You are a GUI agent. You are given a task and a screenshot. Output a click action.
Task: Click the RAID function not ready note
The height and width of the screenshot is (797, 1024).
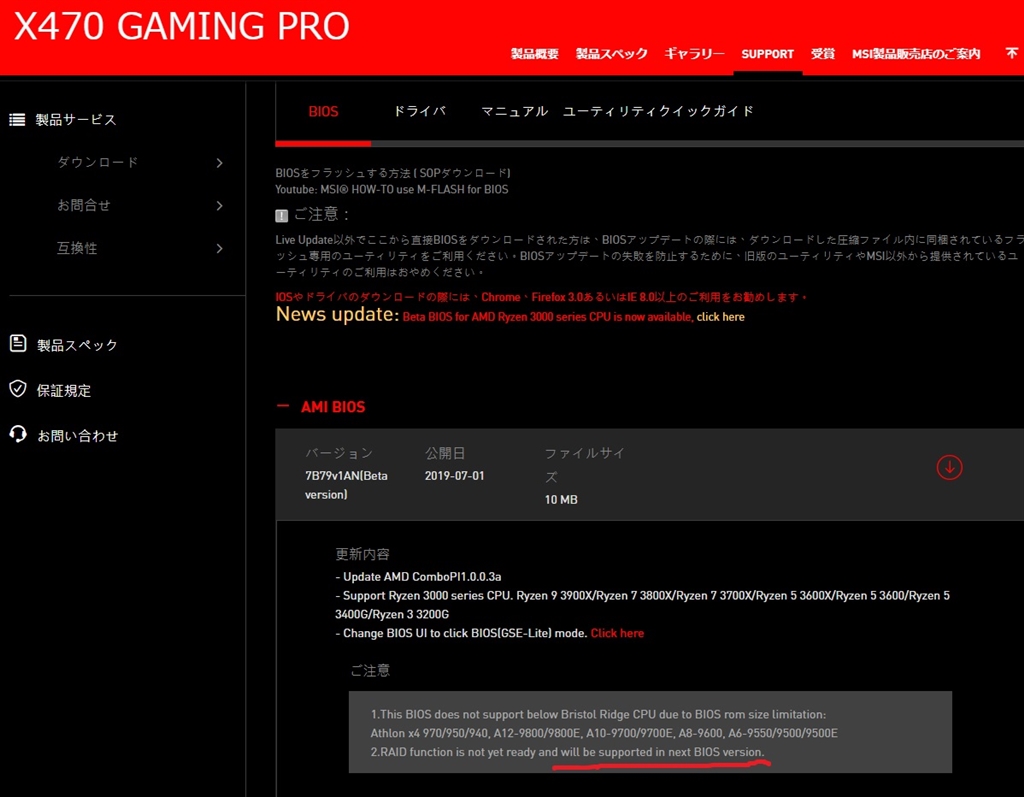(x=567, y=752)
